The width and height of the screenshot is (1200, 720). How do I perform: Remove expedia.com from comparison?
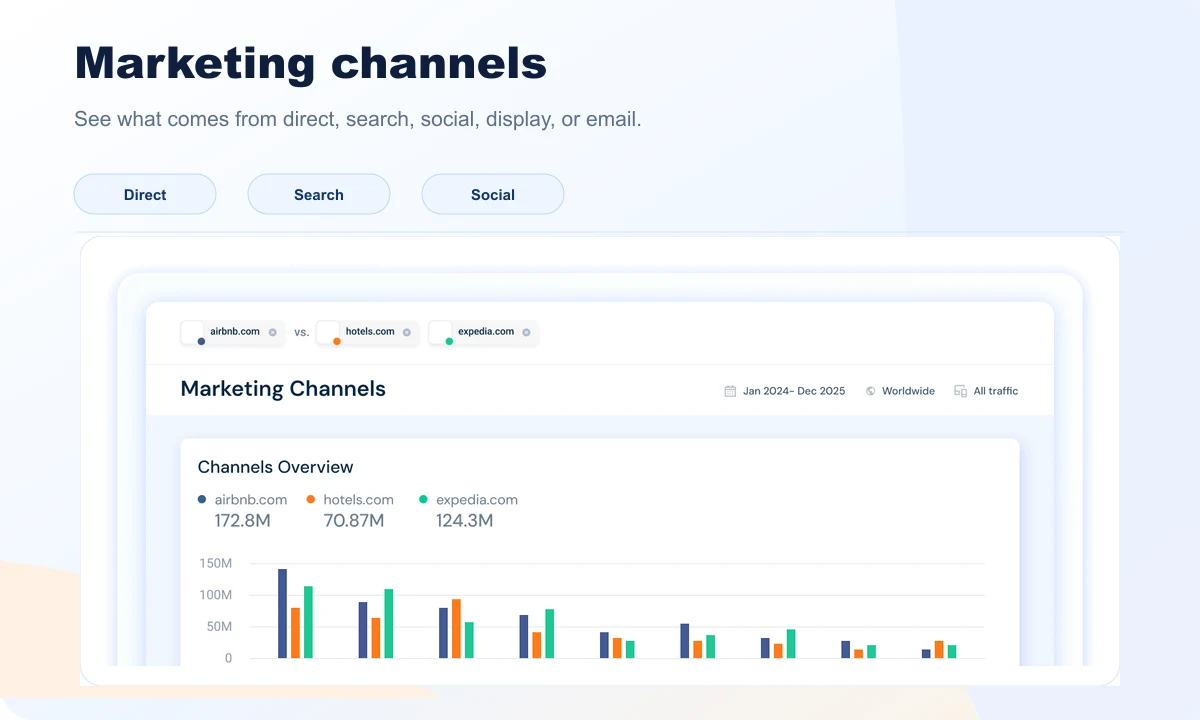tap(526, 332)
